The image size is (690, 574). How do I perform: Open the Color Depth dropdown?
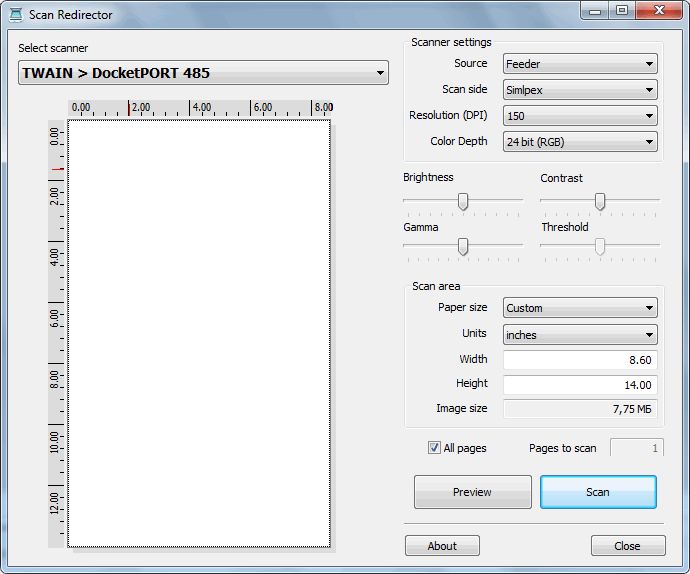tap(580, 142)
